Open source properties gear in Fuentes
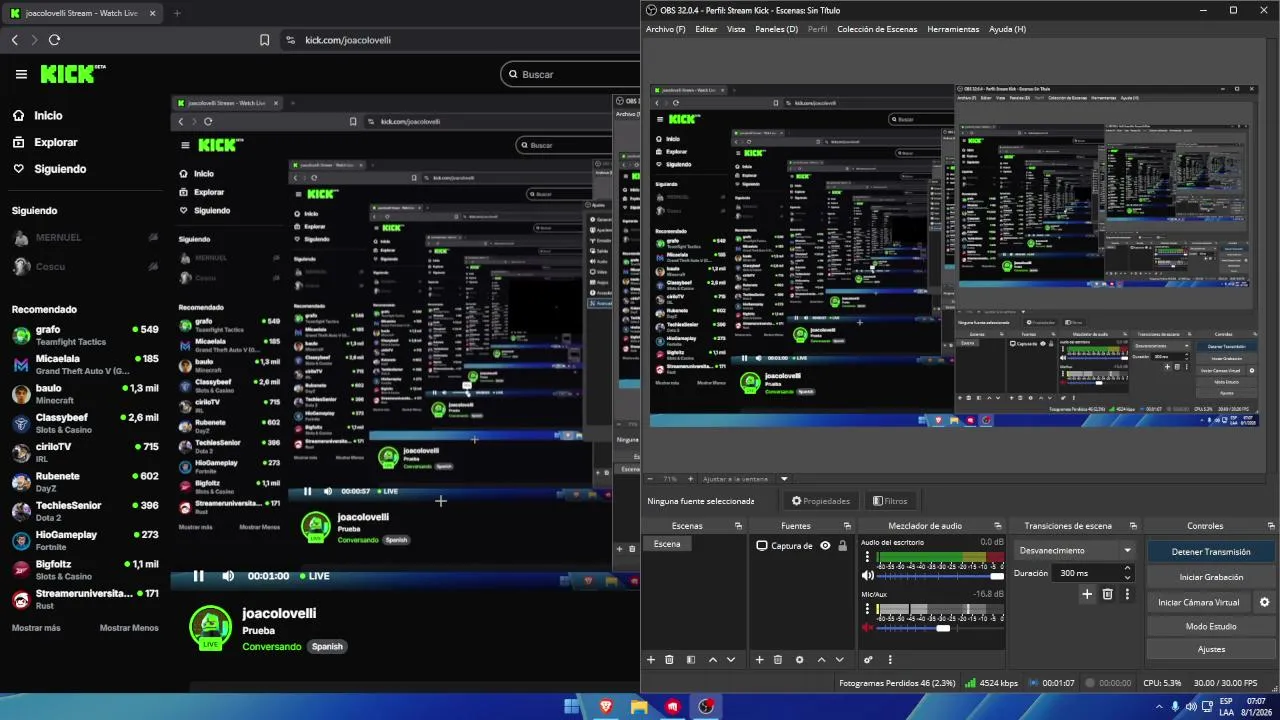The height and width of the screenshot is (720, 1280). [799, 660]
